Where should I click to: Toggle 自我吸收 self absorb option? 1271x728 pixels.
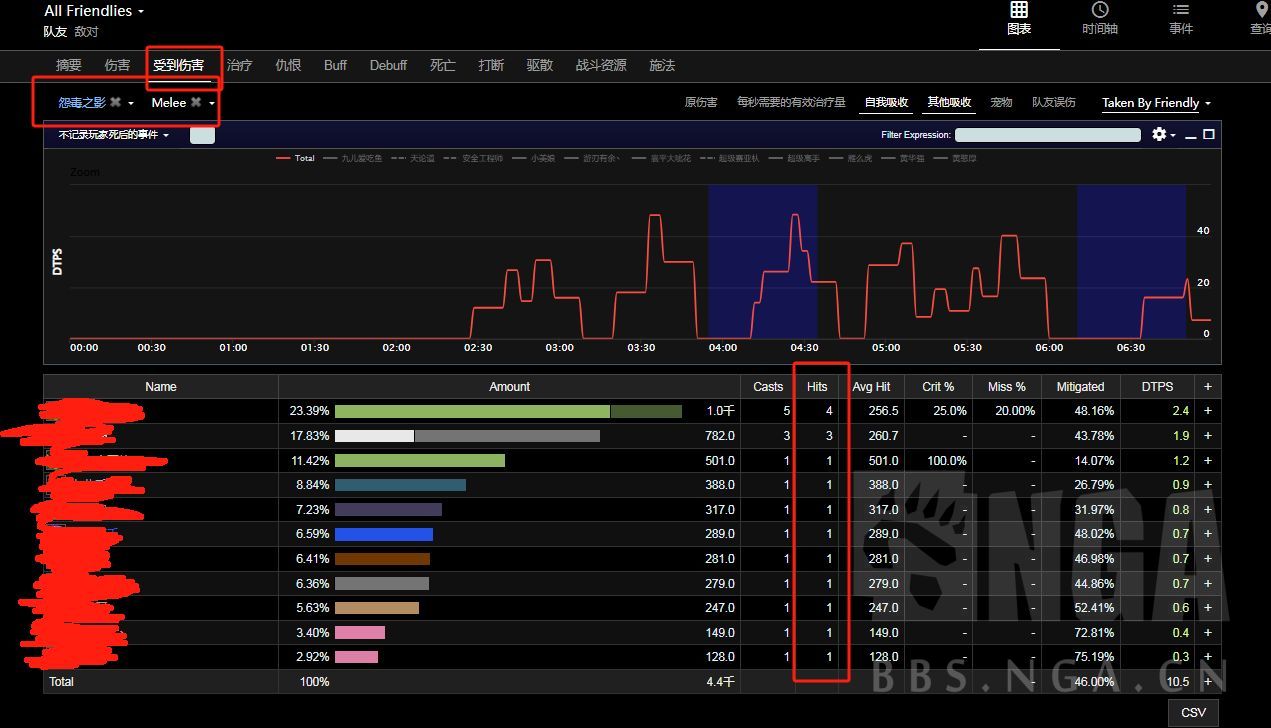(x=886, y=103)
